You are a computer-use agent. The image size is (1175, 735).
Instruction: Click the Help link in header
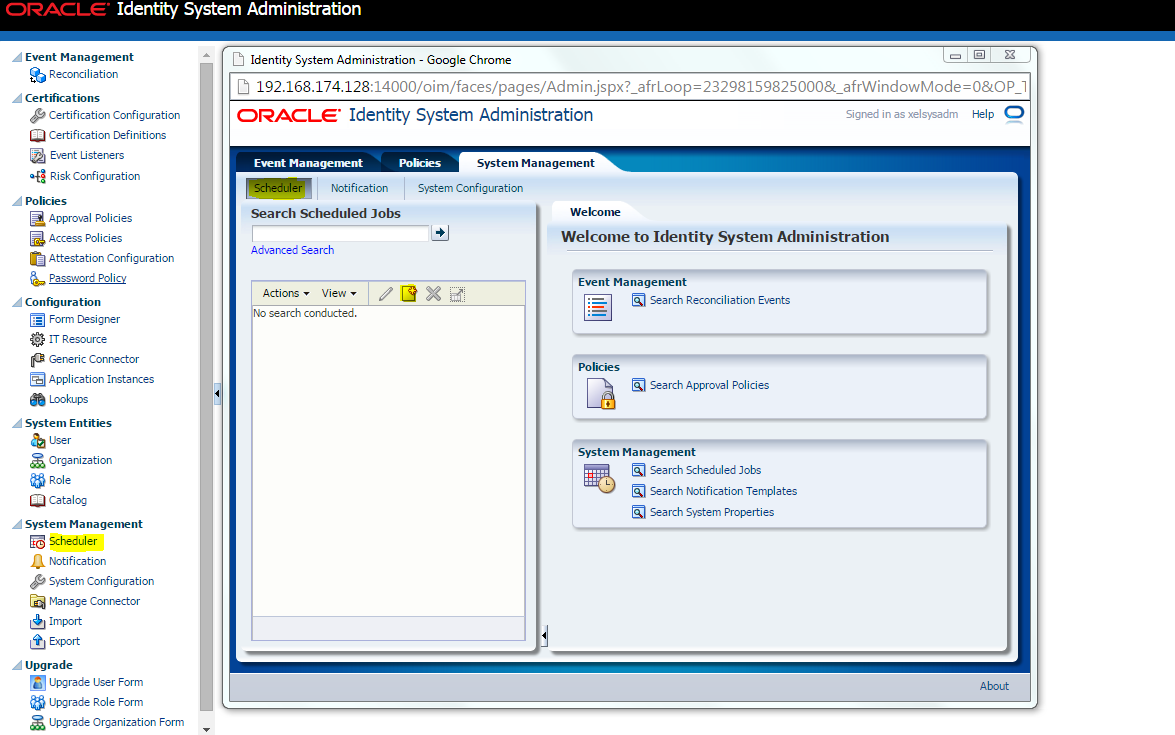click(x=982, y=115)
